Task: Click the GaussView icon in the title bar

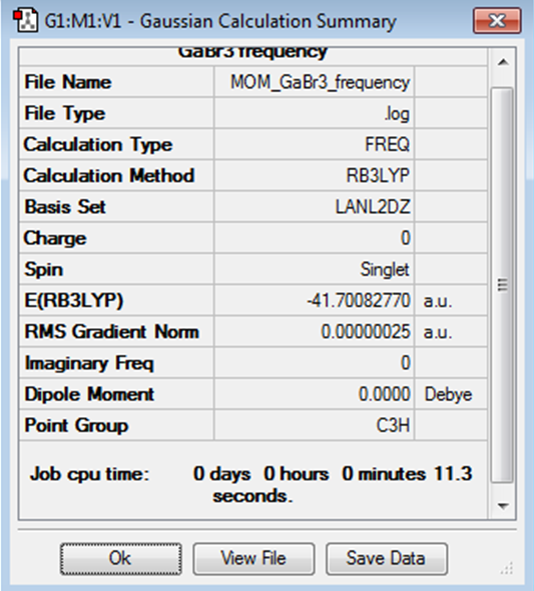Action: (26, 21)
